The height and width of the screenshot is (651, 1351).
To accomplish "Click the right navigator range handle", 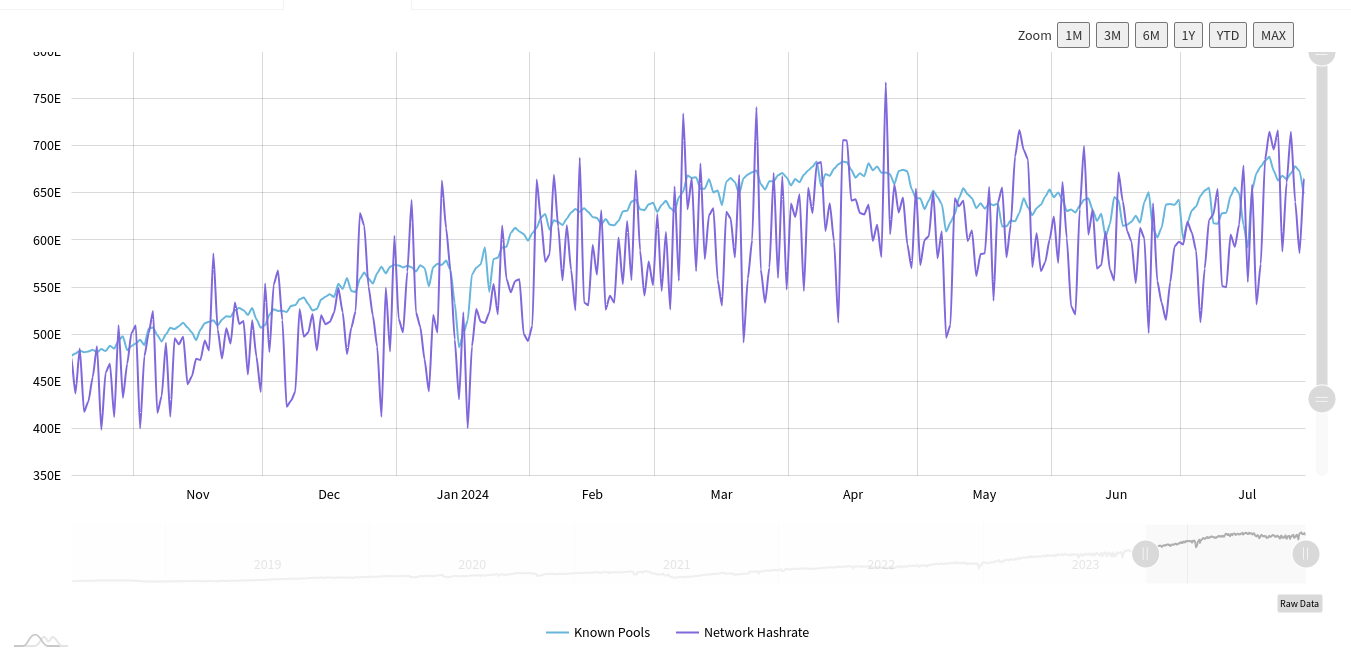I will [x=1306, y=553].
